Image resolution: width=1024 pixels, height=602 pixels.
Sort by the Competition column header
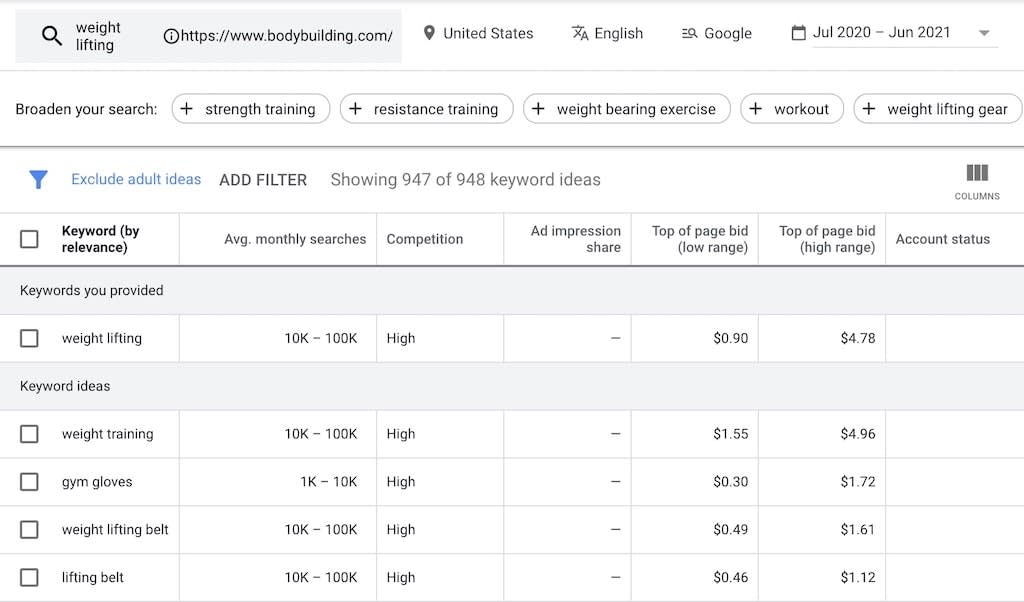click(x=425, y=239)
